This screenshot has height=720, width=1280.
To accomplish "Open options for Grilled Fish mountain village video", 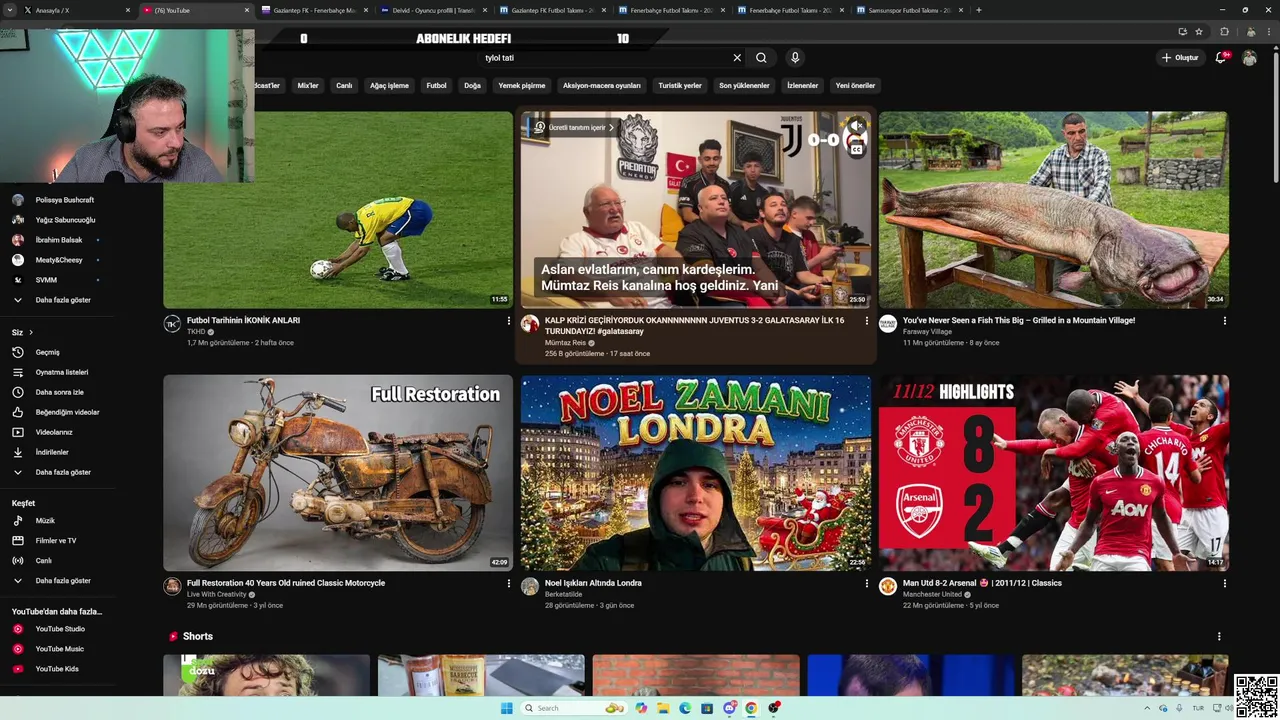I will tap(1224, 321).
